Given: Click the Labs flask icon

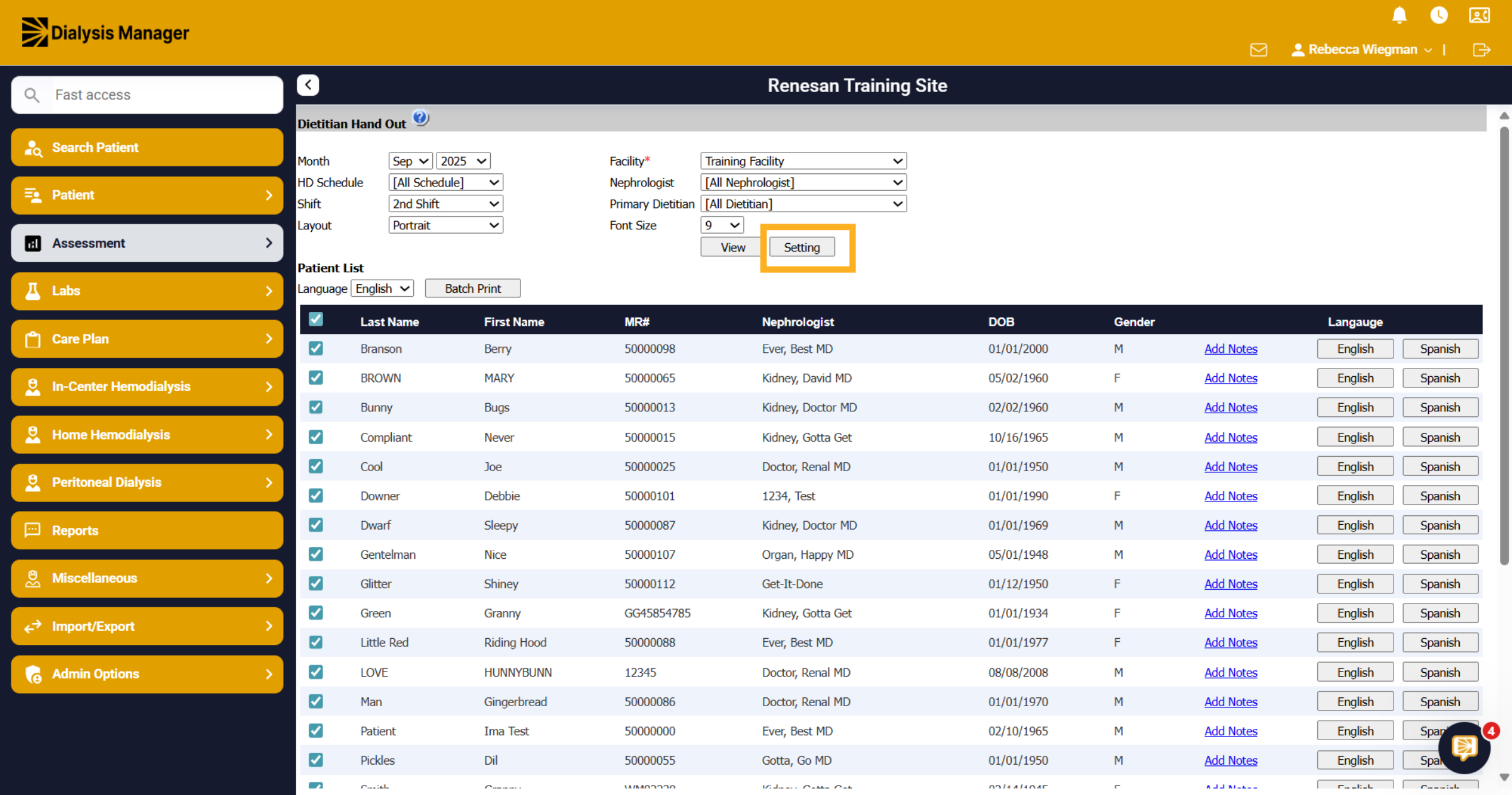Looking at the screenshot, I should click(x=33, y=291).
